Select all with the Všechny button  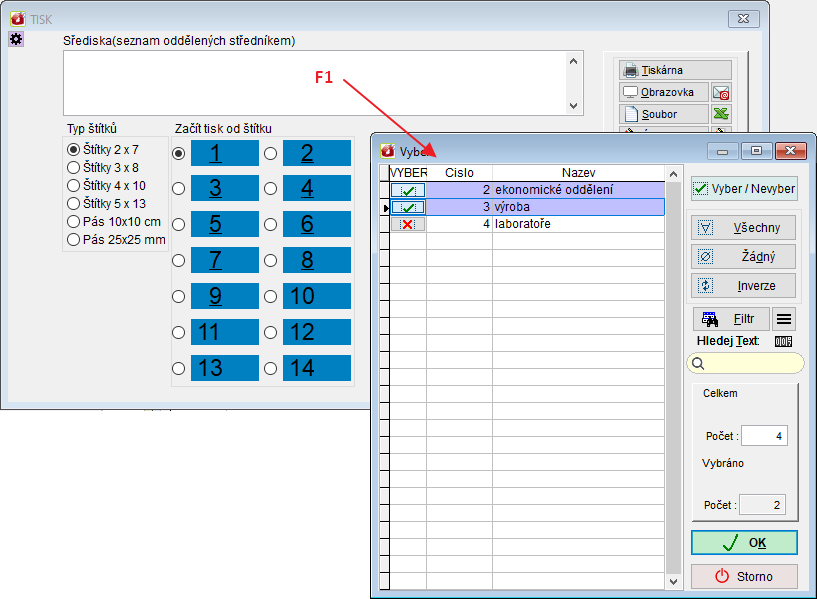coord(744,228)
